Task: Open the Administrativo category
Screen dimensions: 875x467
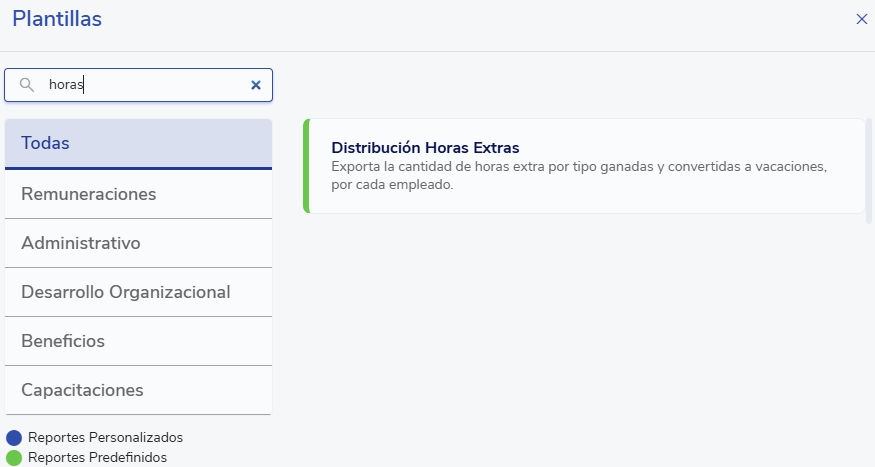Action: coord(138,243)
